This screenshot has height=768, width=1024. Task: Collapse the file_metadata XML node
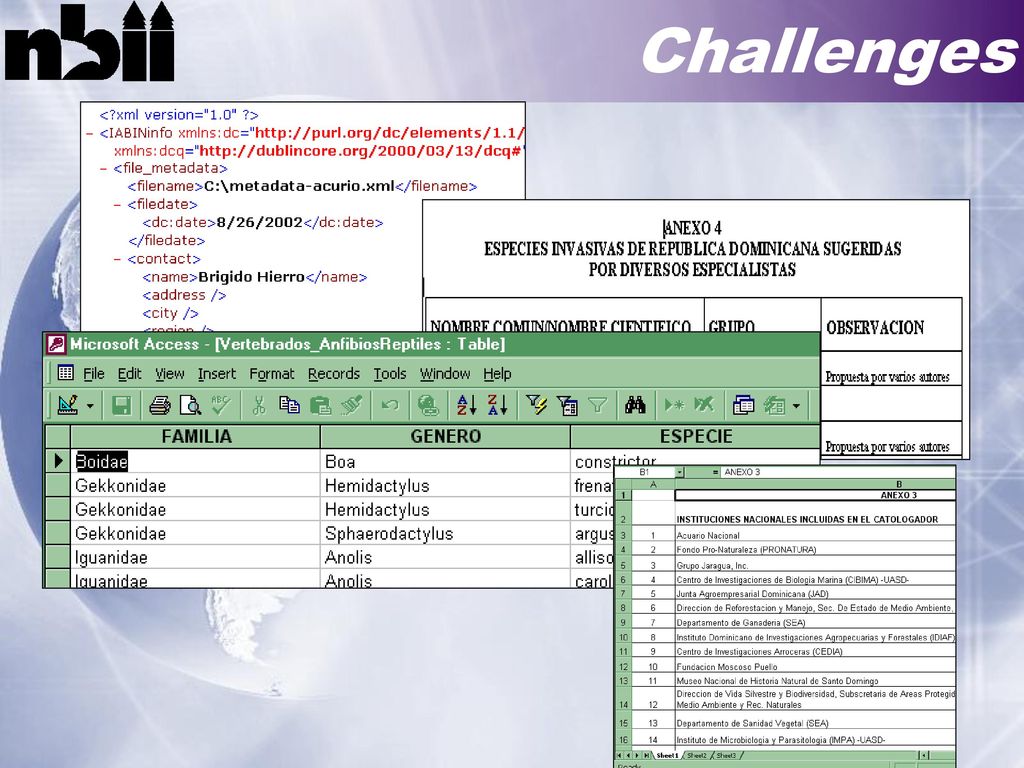103,169
